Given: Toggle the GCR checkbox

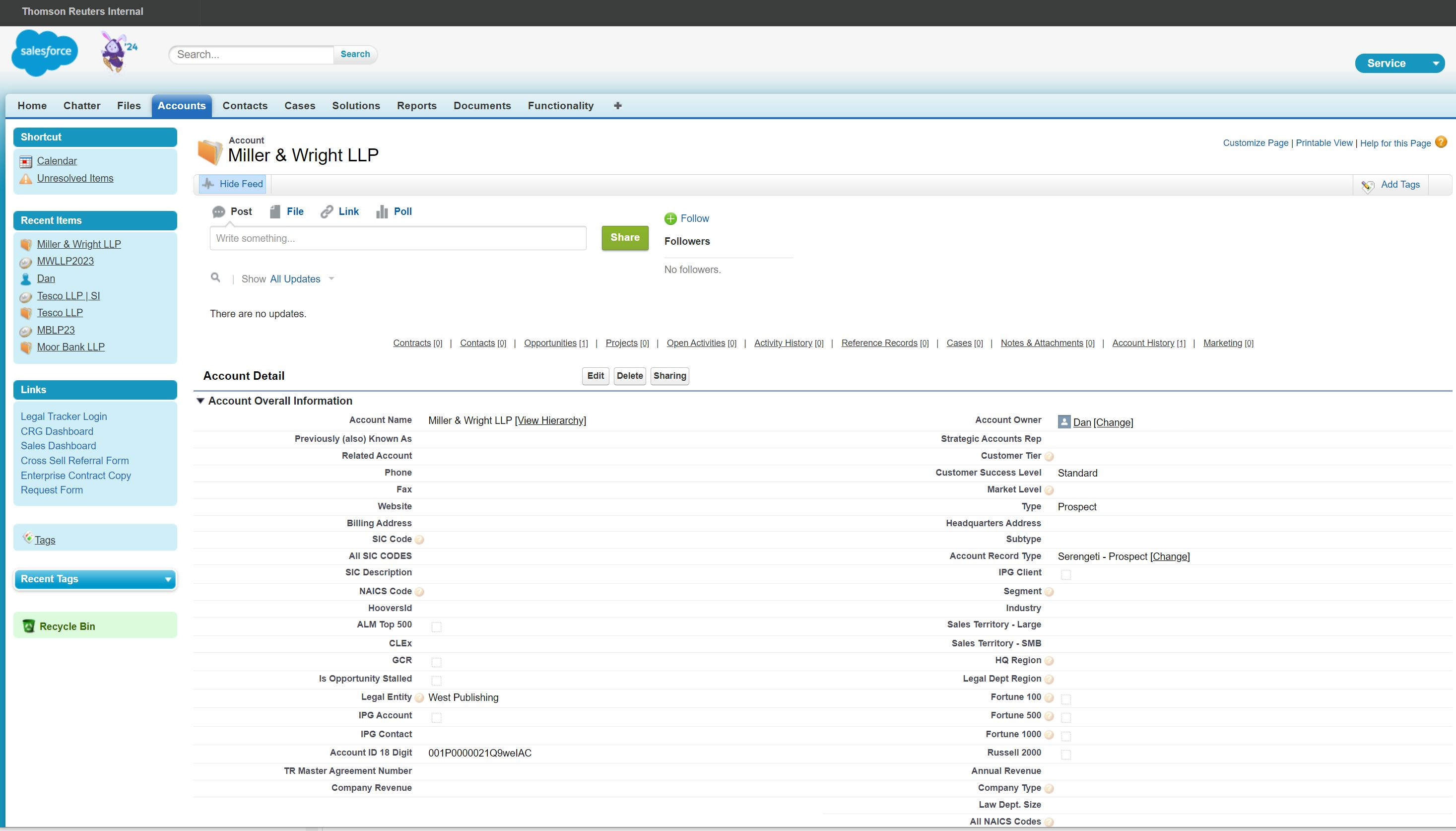Looking at the screenshot, I should tap(437, 662).
